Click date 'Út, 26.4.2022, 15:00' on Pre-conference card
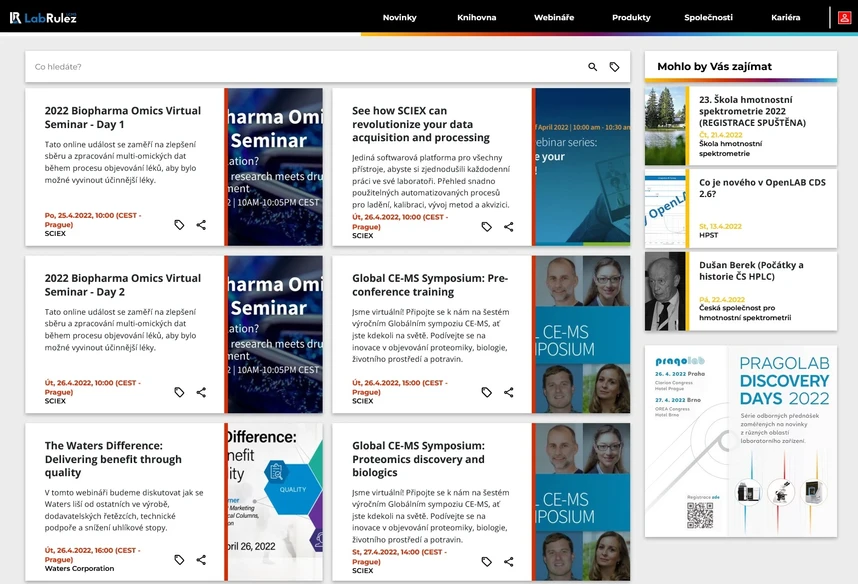This screenshot has width=858, height=584. tap(399, 387)
